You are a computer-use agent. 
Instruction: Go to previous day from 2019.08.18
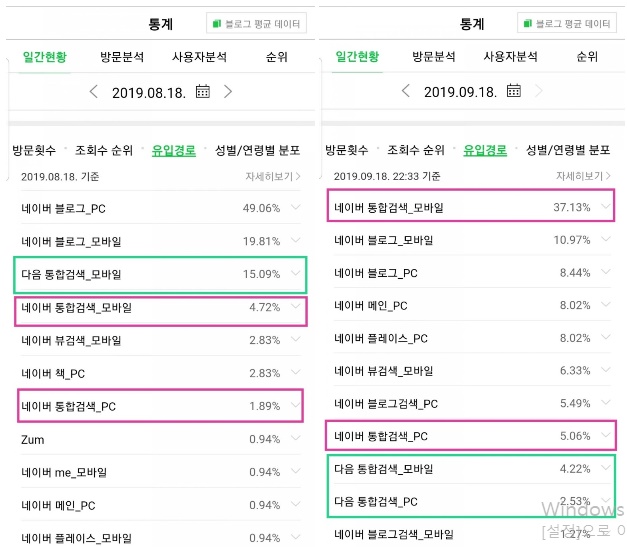94,92
